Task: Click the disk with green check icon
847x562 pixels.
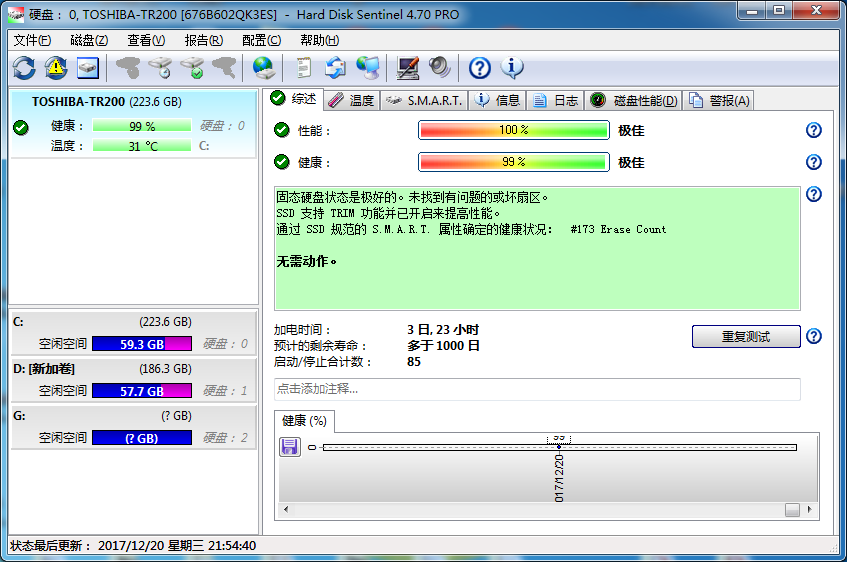Action: click(192, 68)
